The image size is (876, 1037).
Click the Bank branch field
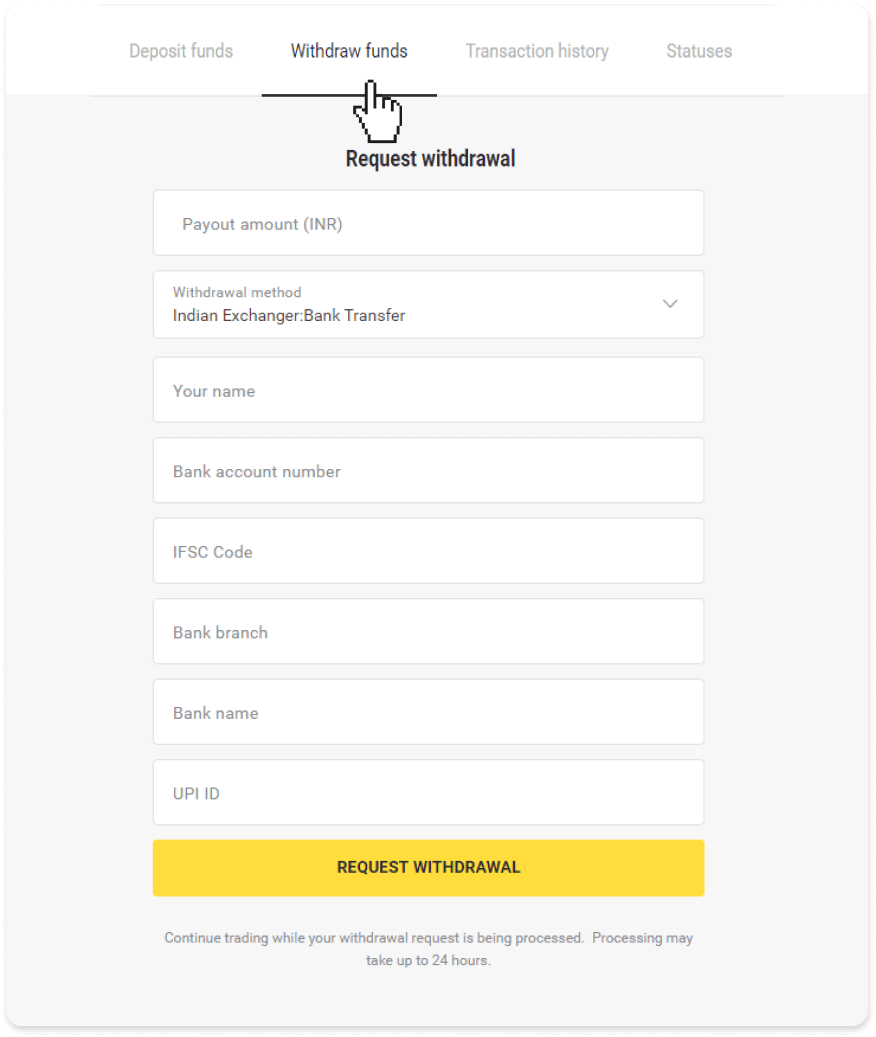coord(428,631)
